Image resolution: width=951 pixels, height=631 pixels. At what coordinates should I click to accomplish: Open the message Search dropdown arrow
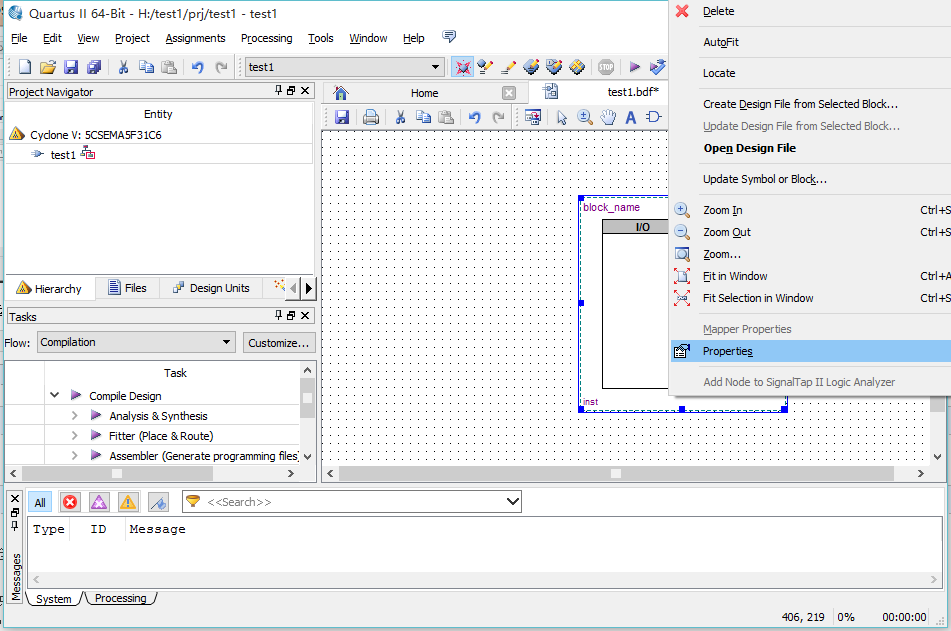pyautogui.click(x=512, y=502)
